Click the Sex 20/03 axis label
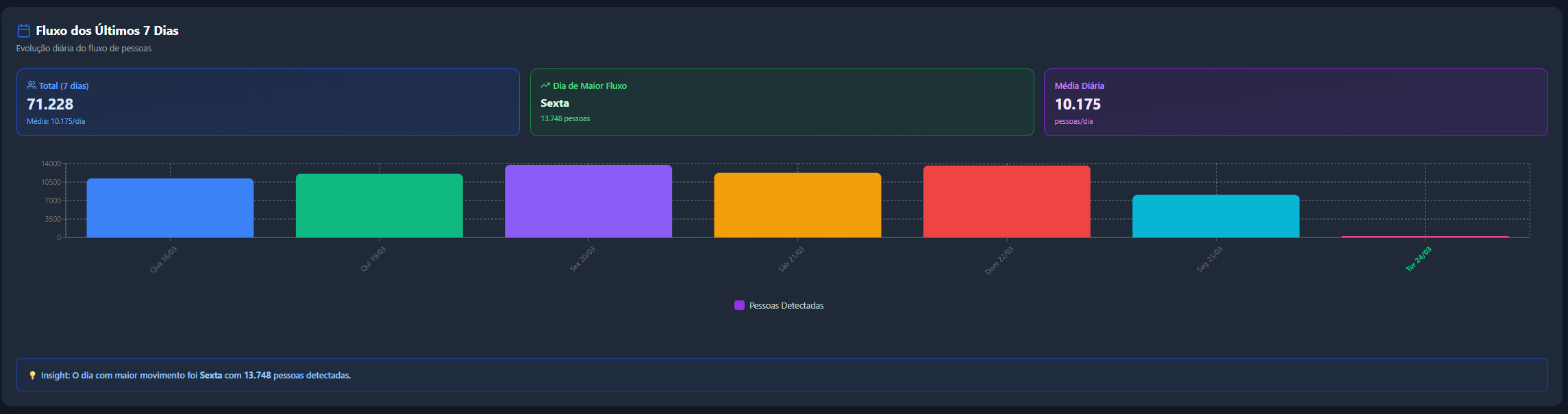Screen dimensions: 1568x414 click(x=582, y=259)
